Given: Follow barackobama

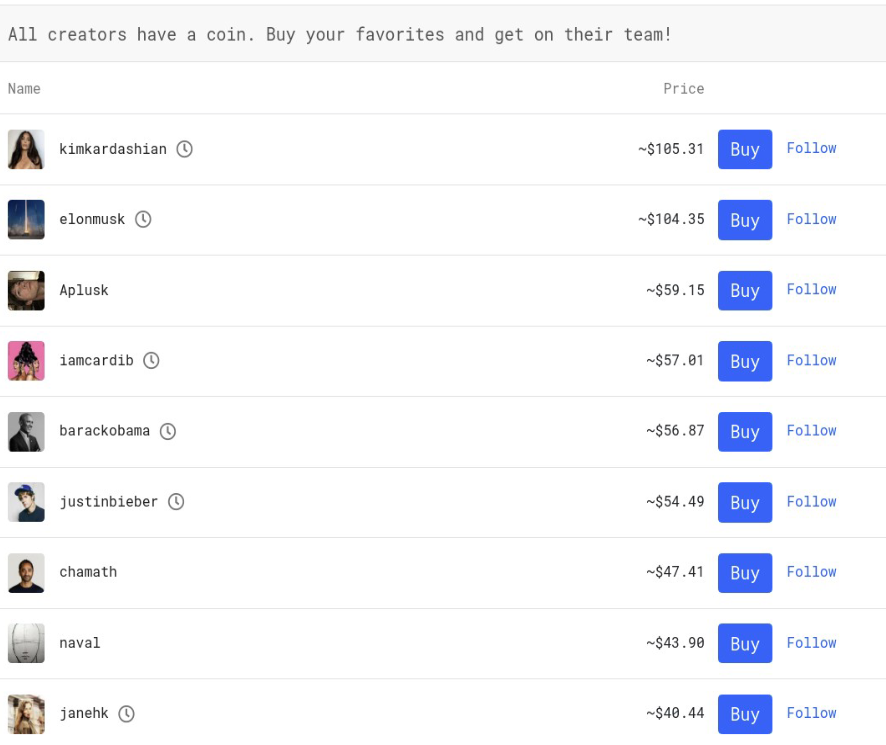Looking at the screenshot, I should (811, 431).
